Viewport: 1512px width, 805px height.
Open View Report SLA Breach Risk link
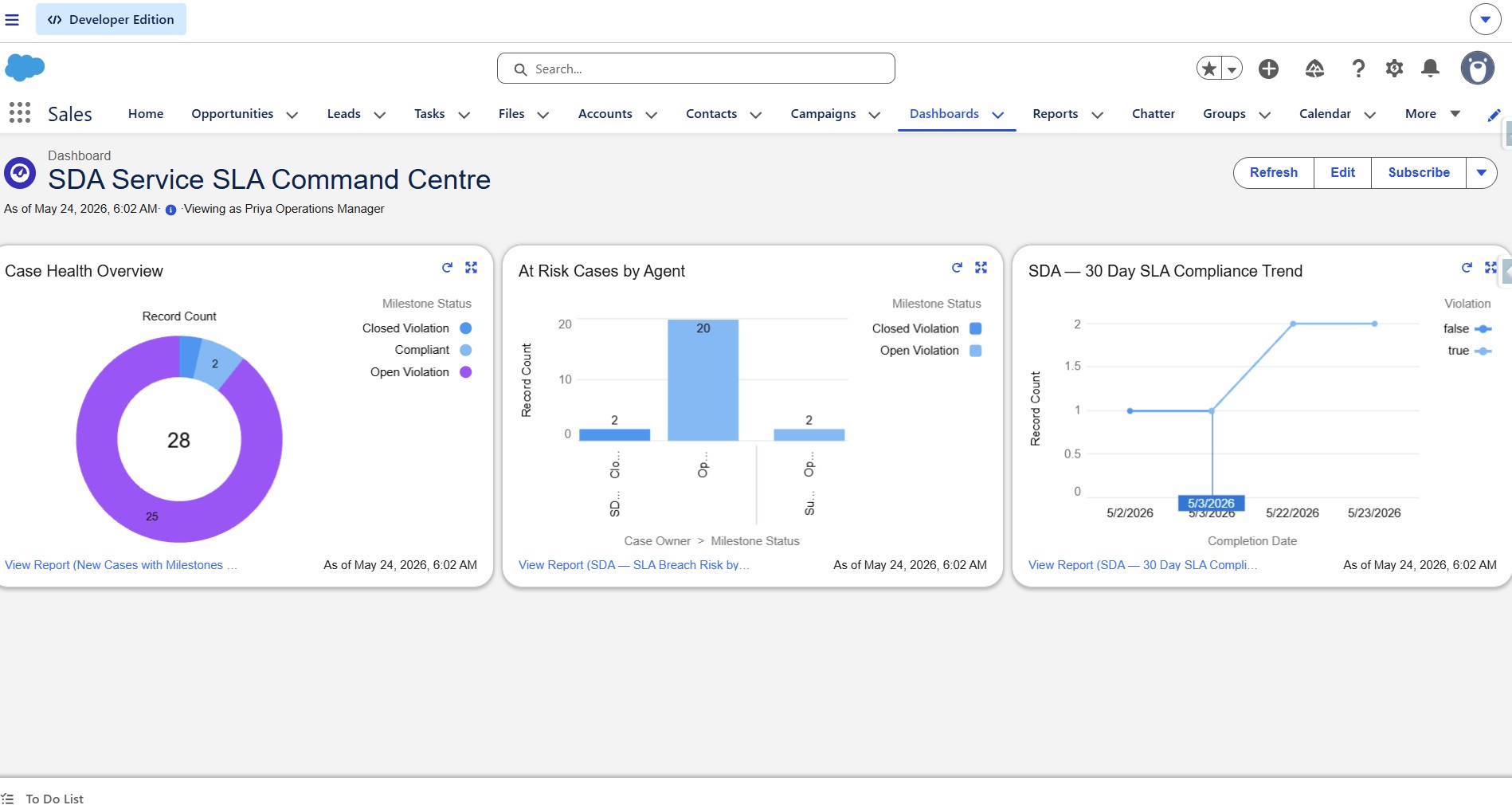(x=634, y=565)
